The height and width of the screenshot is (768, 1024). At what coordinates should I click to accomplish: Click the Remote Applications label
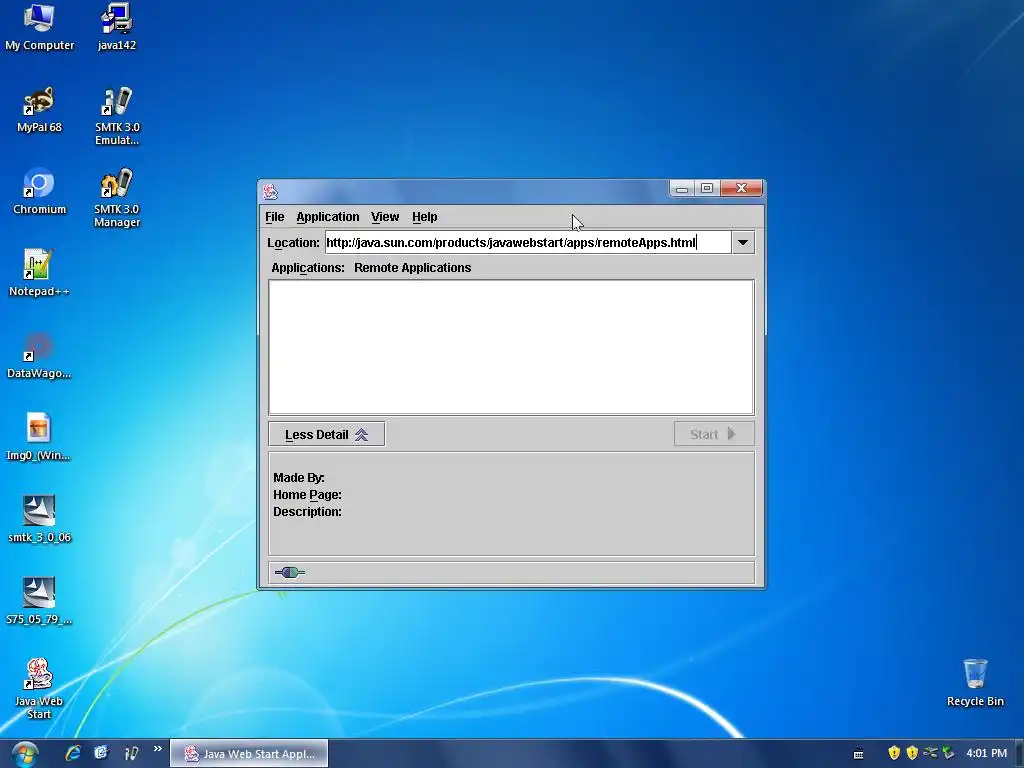point(412,268)
